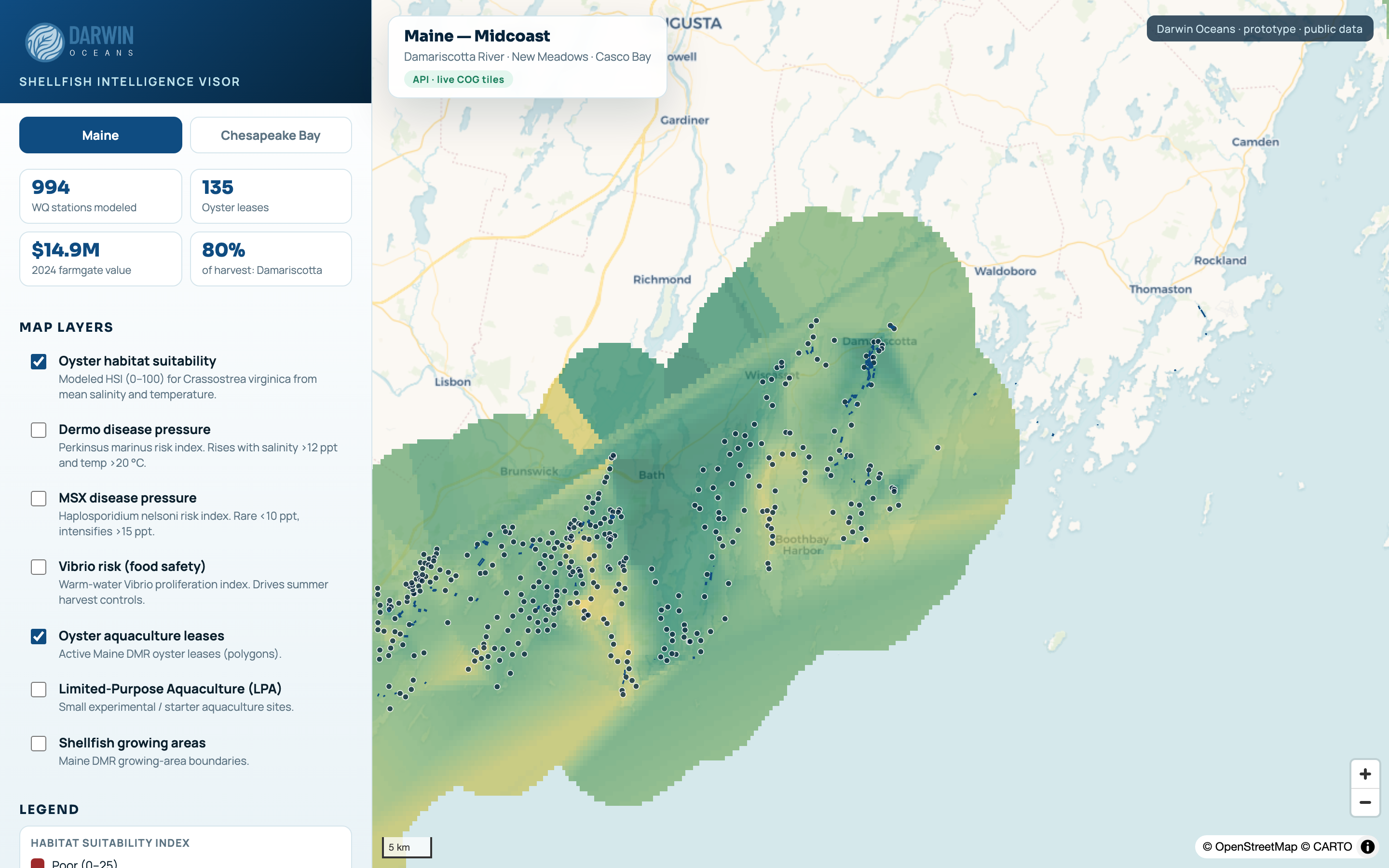Click the Poor (0–25) red legend swatch

tap(38, 863)
